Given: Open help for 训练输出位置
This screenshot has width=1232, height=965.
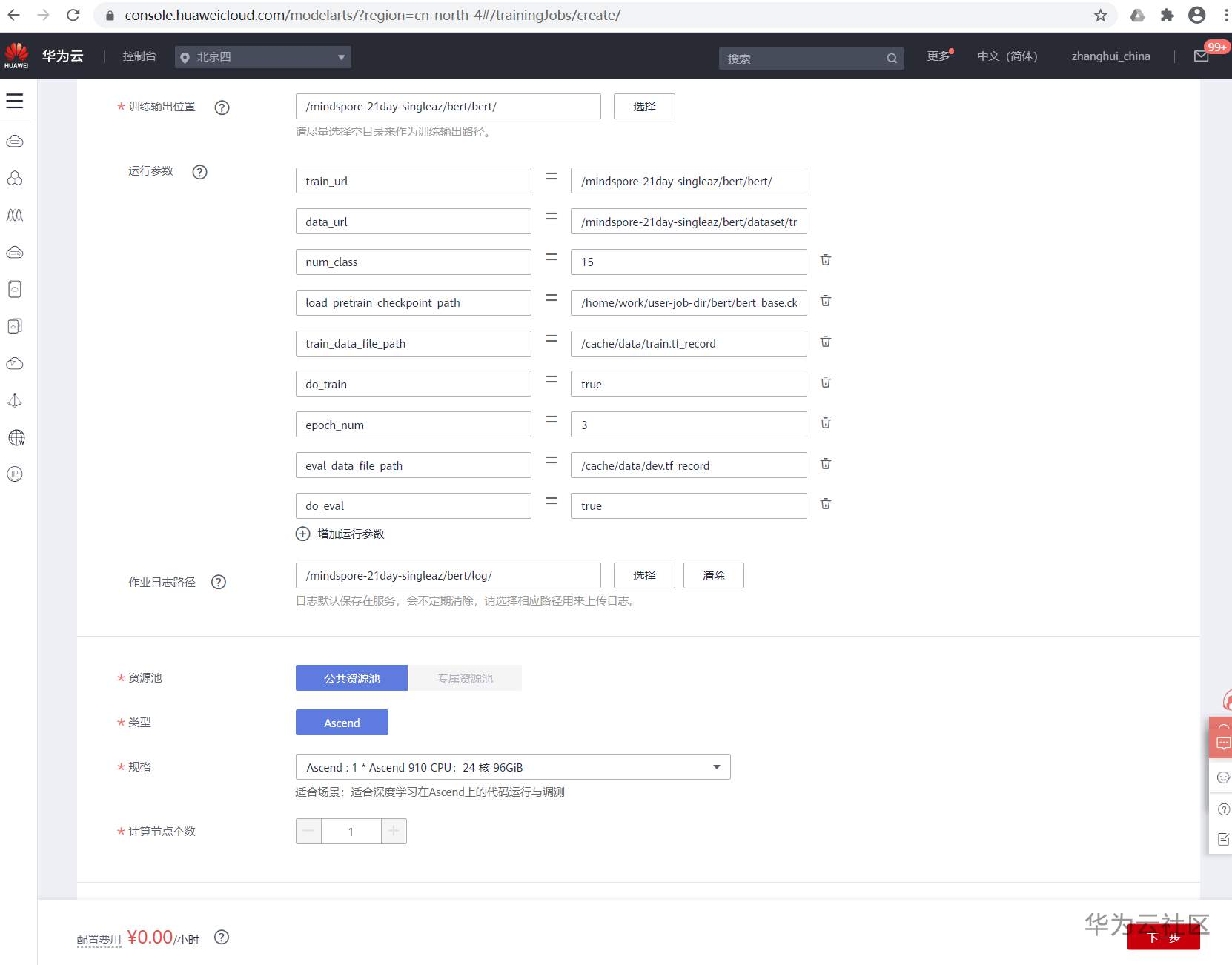Looking at the screenshot, I should coord(222,107).
